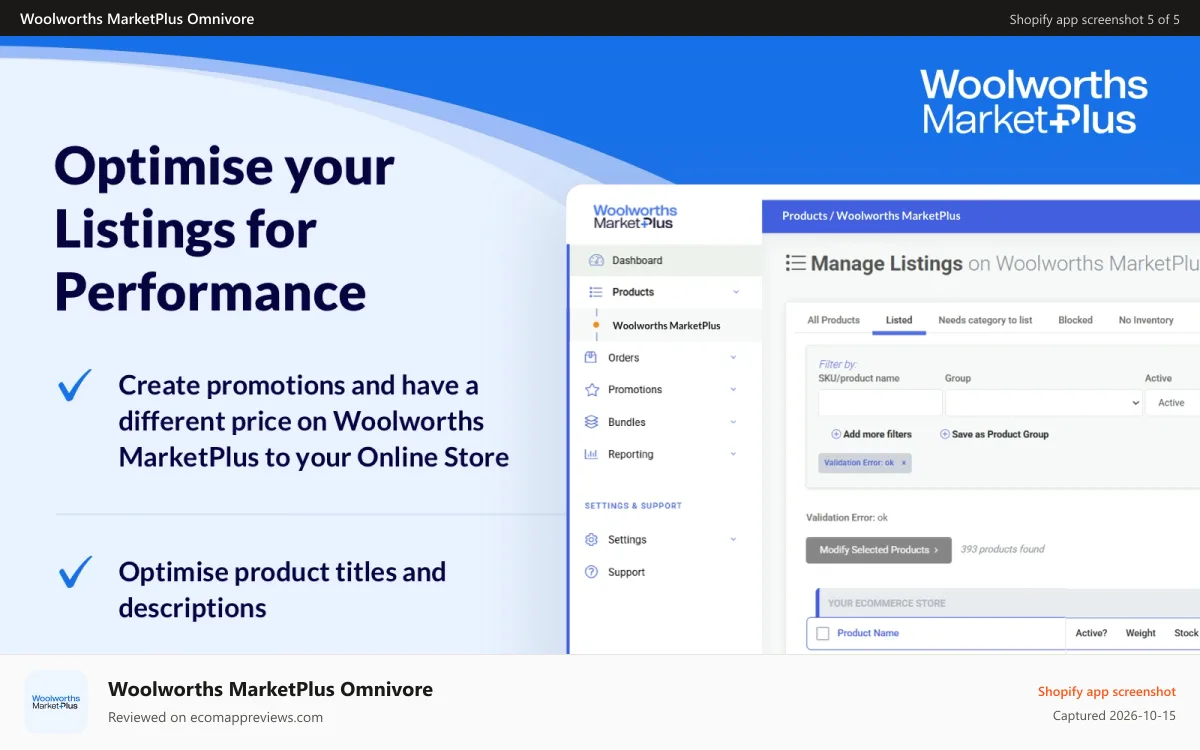Click into the SKU/product name field
Screen dimensions: 1200x750
pos(880,403)
